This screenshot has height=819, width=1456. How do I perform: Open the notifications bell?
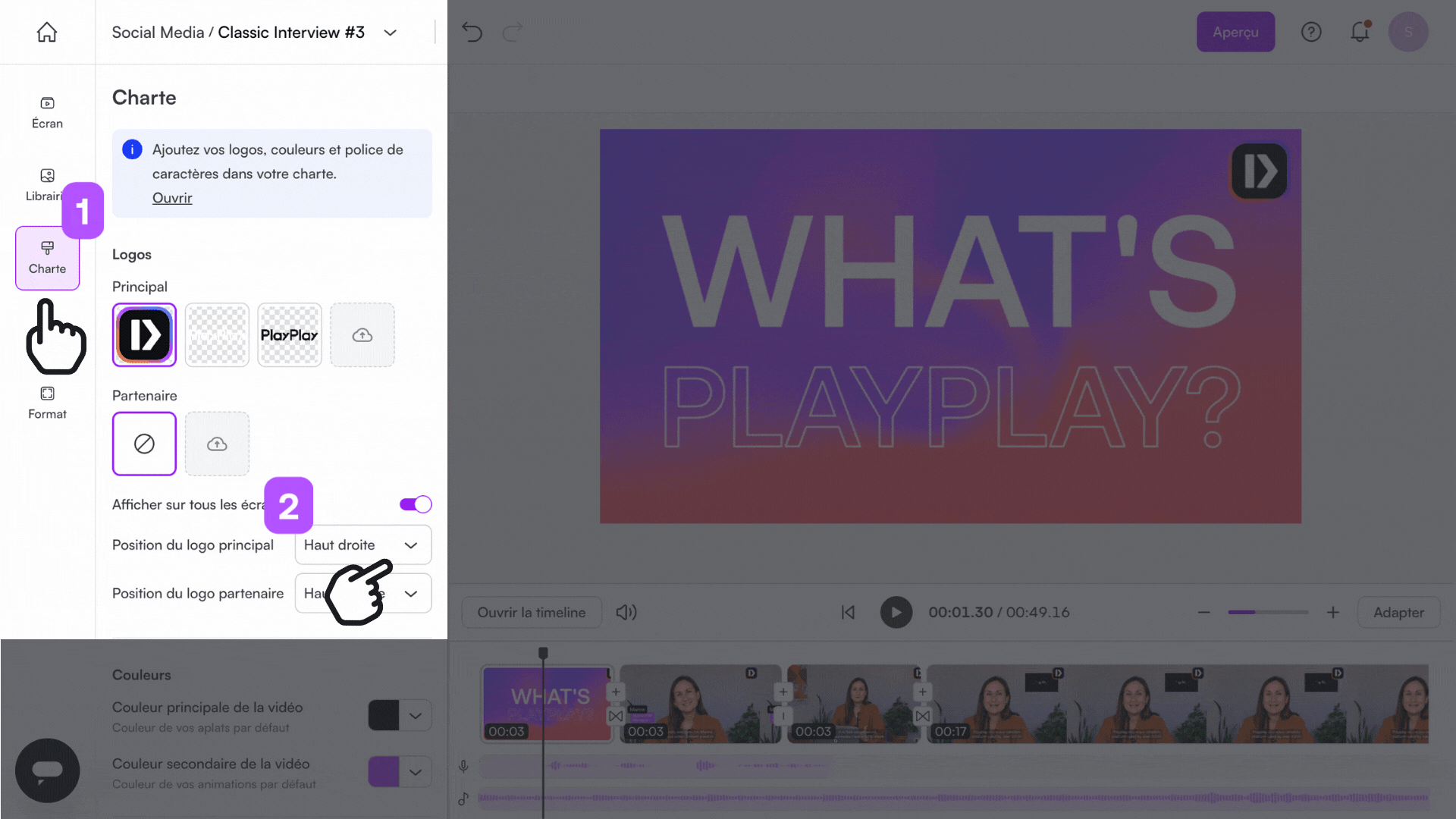tap(1360, 32)
